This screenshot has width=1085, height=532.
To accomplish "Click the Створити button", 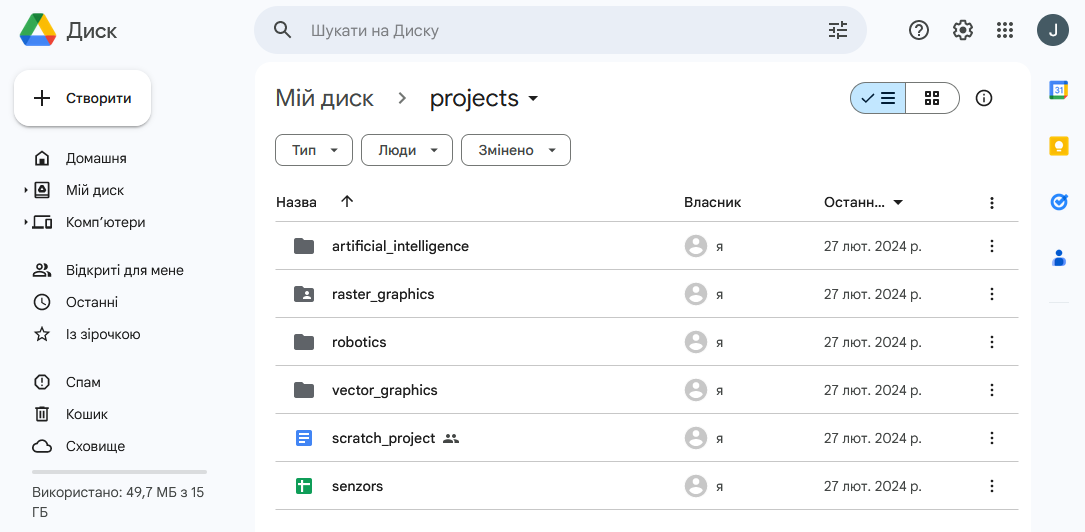I will (x=82, y=98).
